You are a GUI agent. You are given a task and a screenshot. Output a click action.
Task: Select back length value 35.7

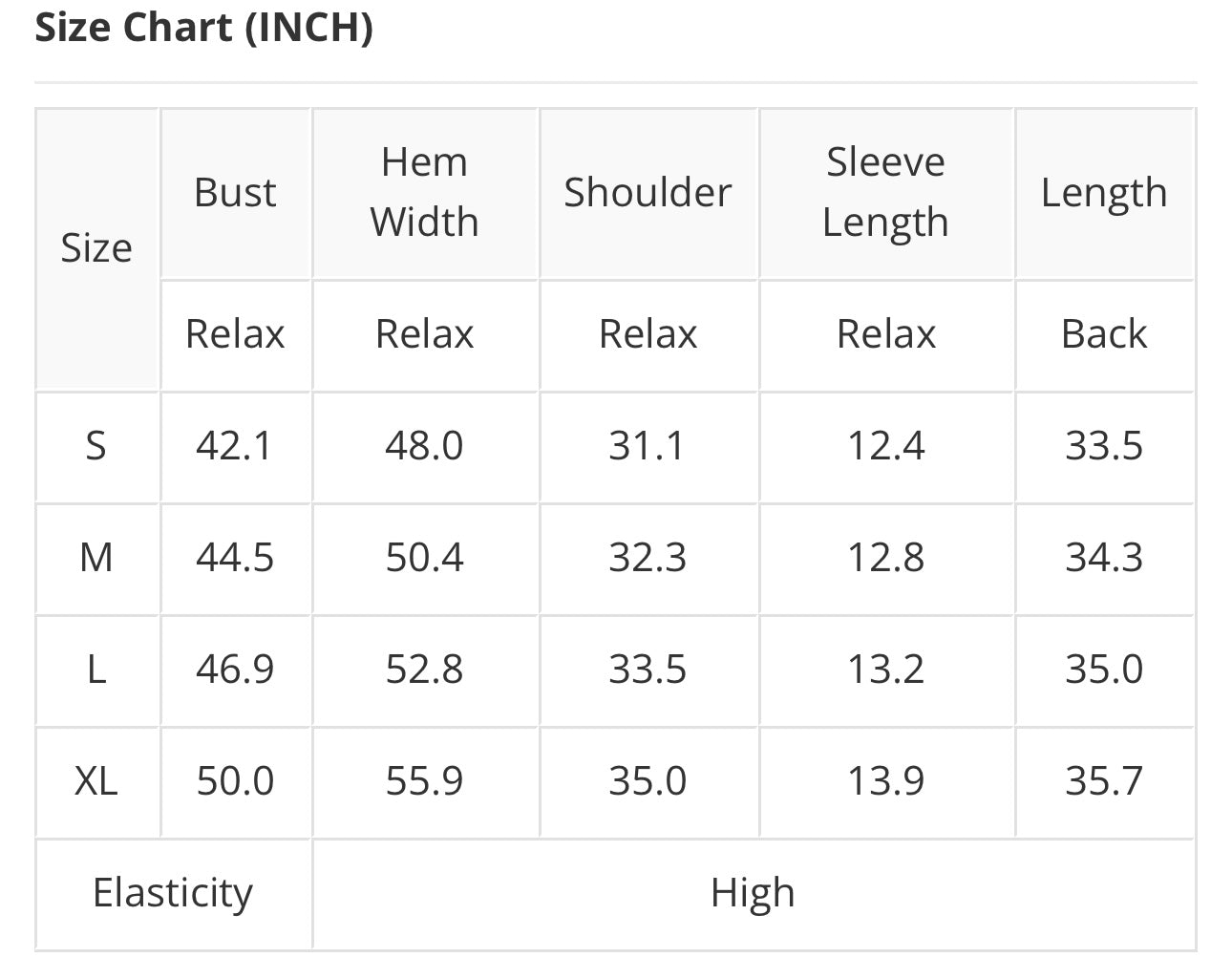click(1103, 781)
